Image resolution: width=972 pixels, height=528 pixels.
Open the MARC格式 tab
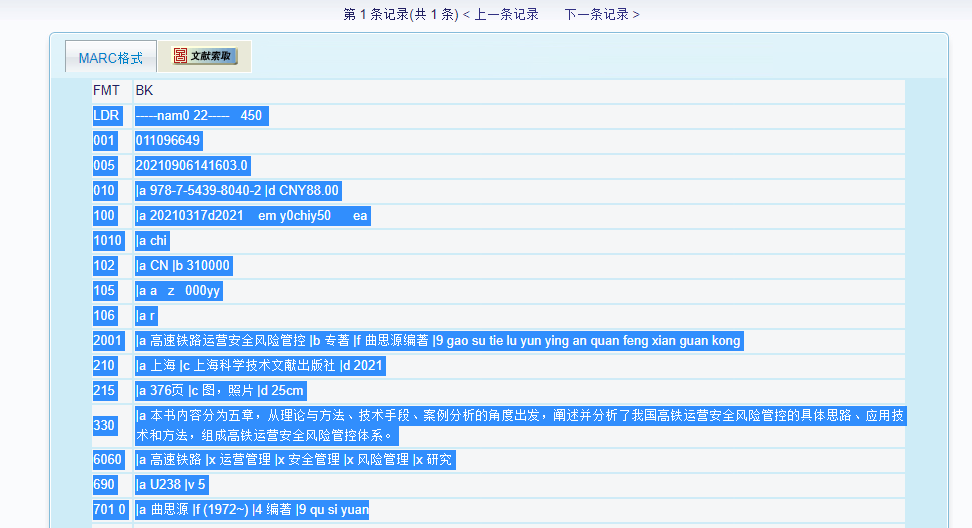tap(110, 58)
